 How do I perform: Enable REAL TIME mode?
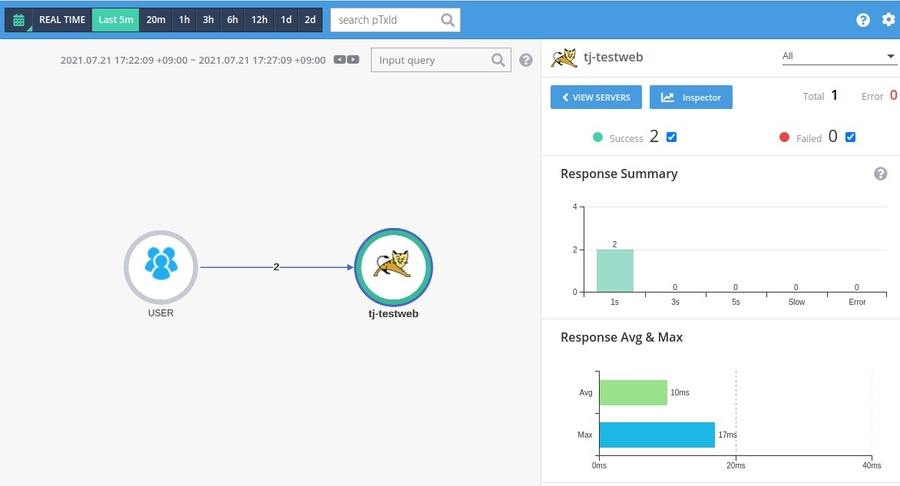click(62, 20)
